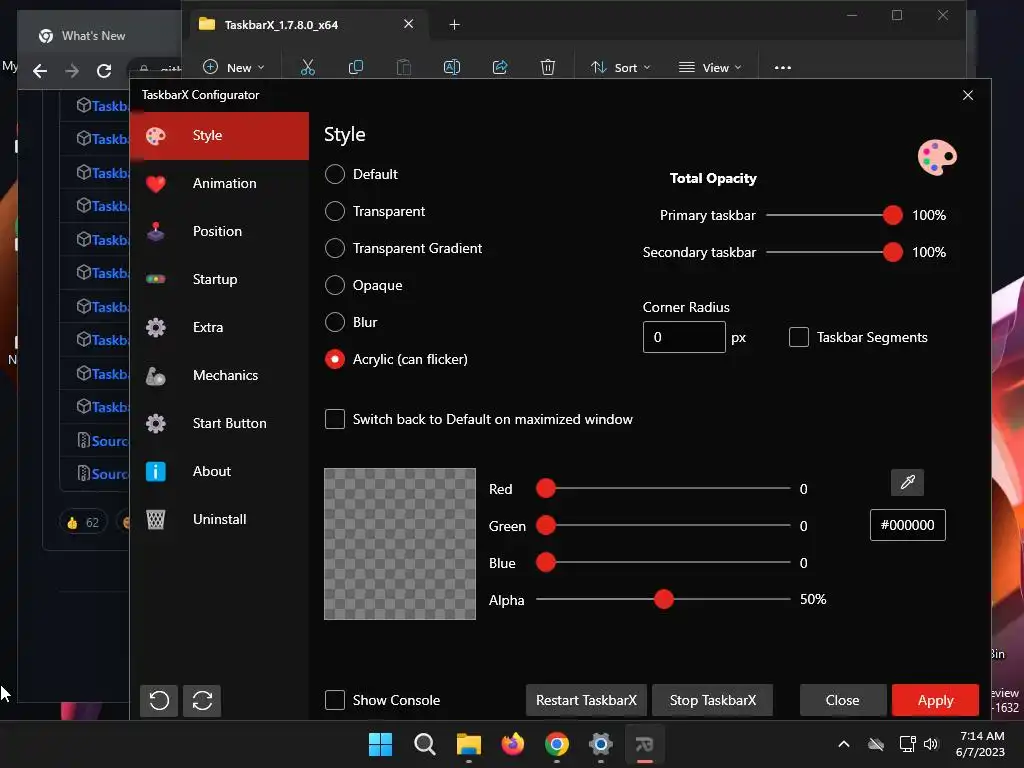Apply the TaskbarX settings
1024x768 pixels.
point(935,700)
